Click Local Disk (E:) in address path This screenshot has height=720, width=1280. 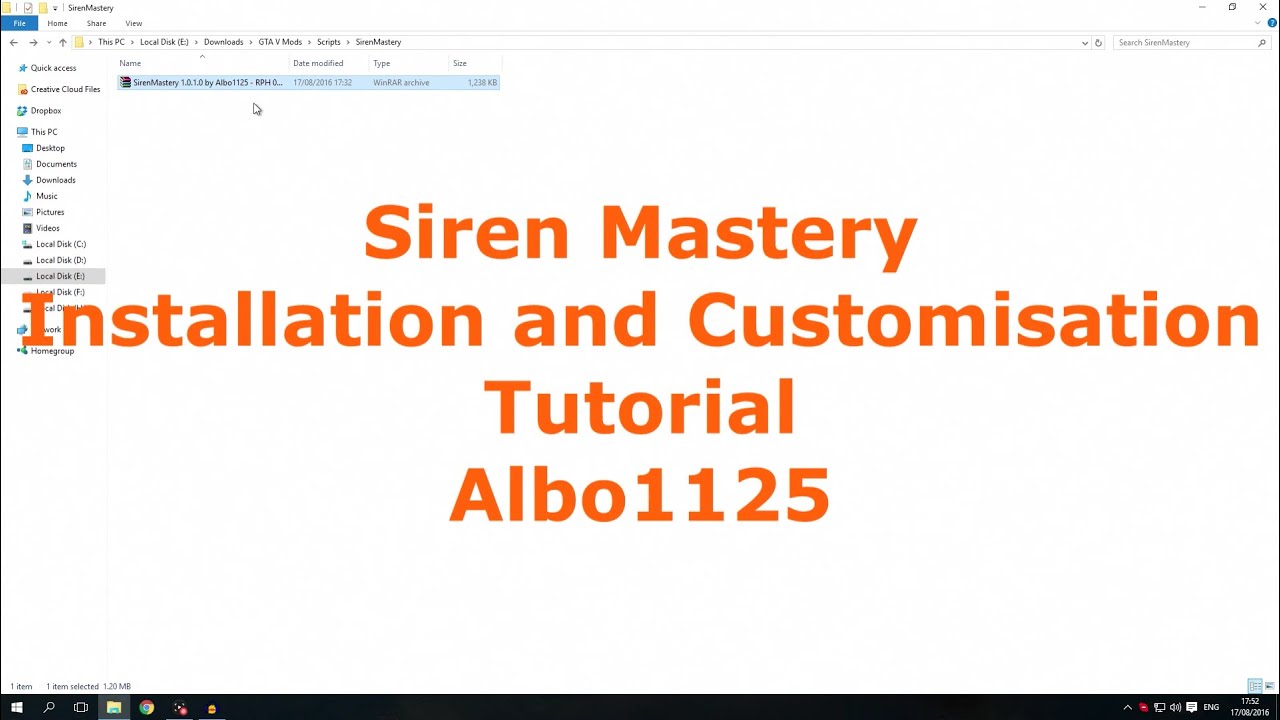point(164,42)
